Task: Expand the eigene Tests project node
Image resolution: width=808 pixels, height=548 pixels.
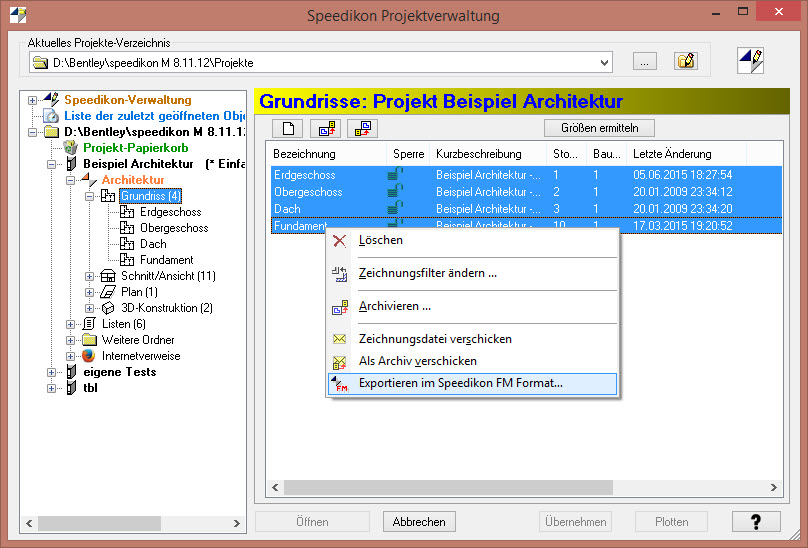Action: click(52, 372)
